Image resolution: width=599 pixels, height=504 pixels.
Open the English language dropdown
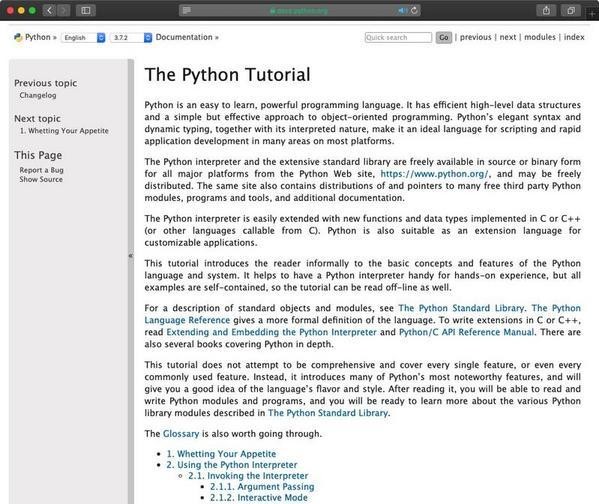tap(83, 37)
